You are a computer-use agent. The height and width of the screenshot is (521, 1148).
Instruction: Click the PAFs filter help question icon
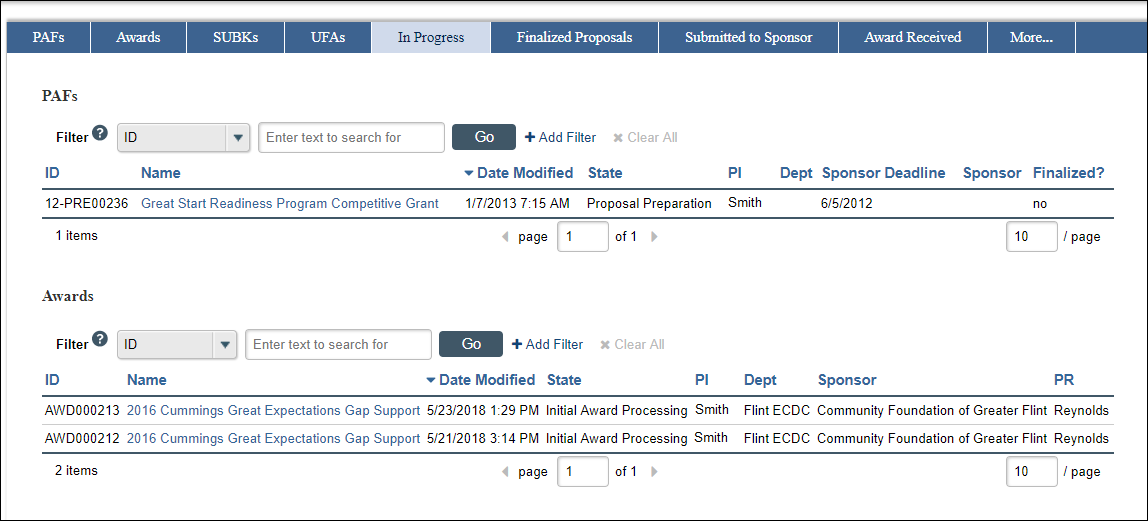(100, 133)
